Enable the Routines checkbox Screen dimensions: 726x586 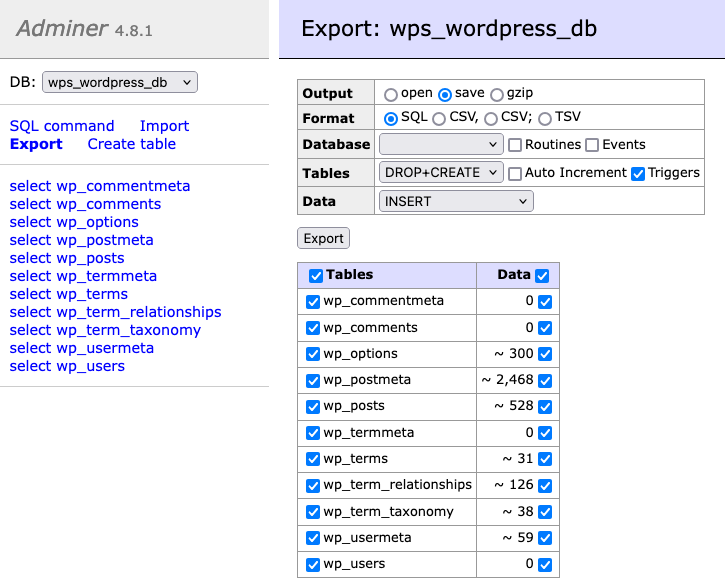pyautogui.click(x=516, y=145)
